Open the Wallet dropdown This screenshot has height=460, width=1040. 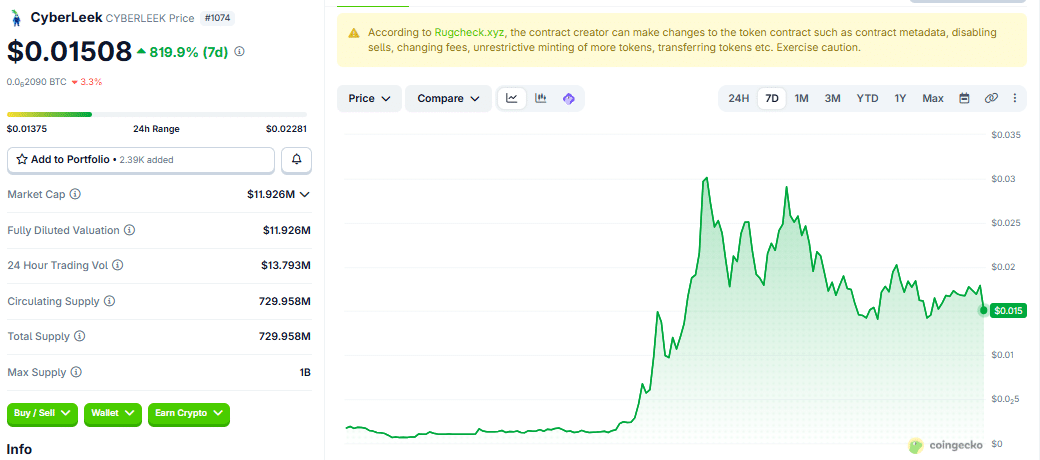tap(113, 413)
